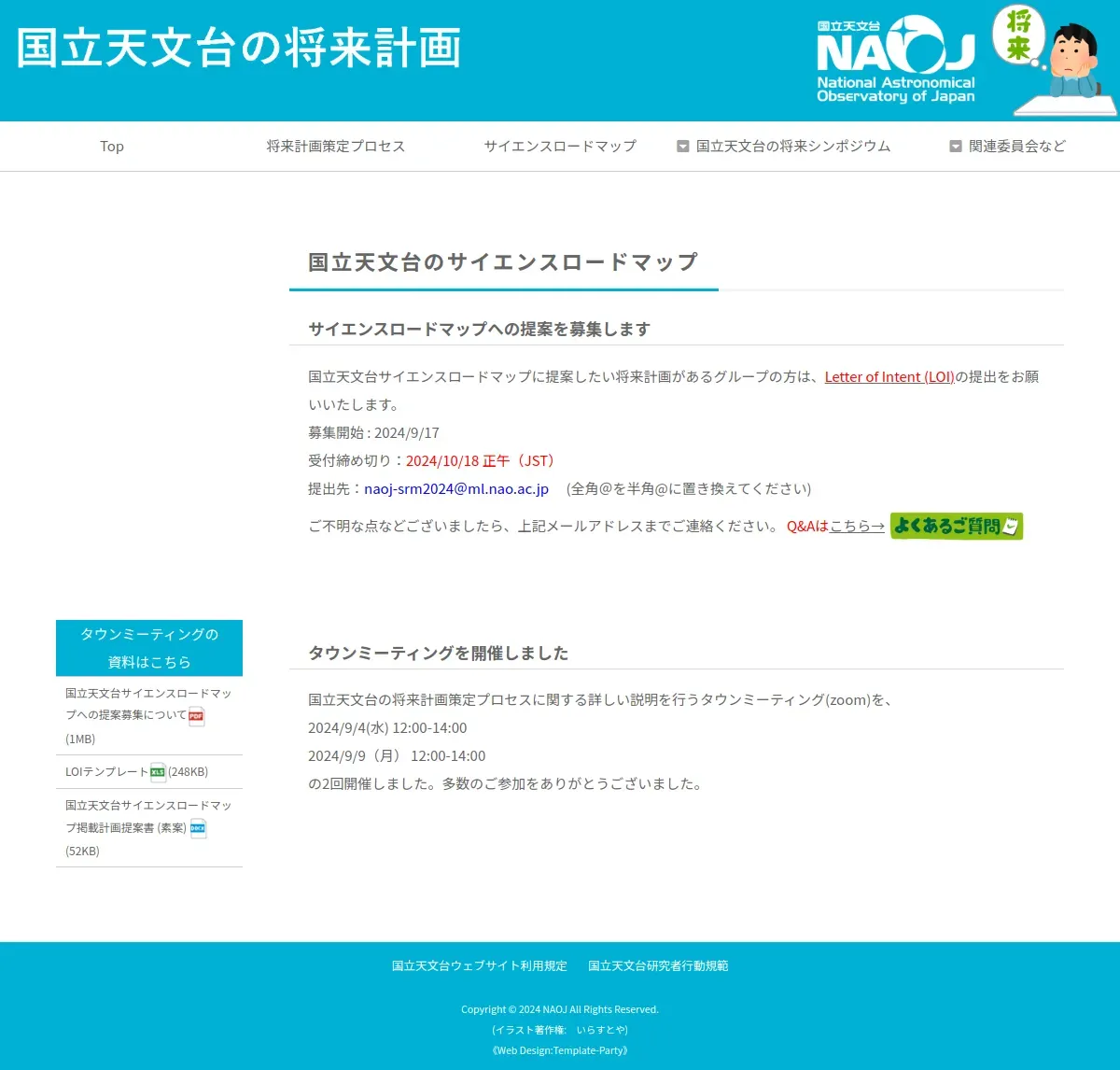Click the naoj-srm2024@ml.nao.ac.jp email address
Screen dimensions: 1120x1070
456,489
